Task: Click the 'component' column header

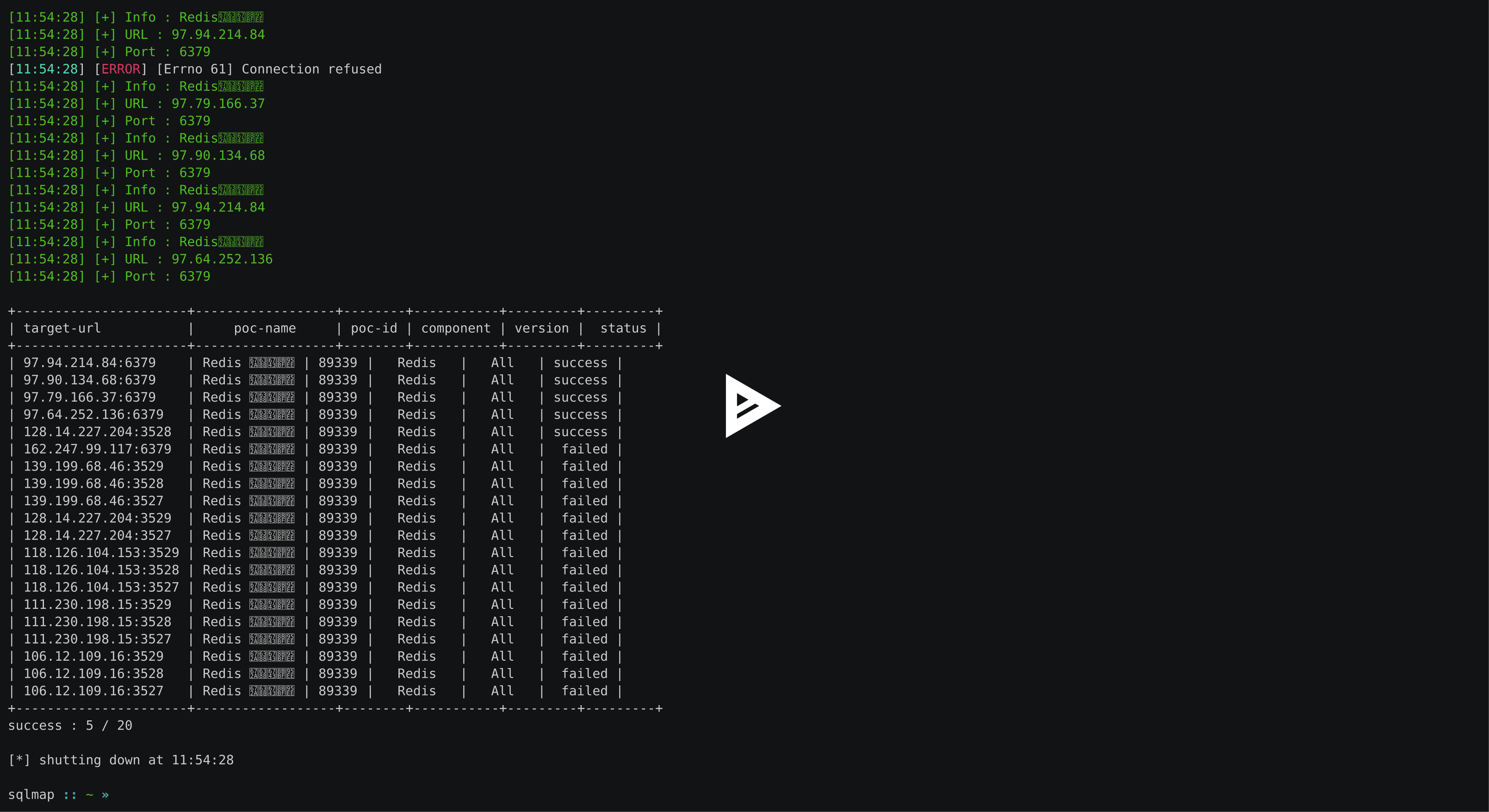Action: pos(455,328)
